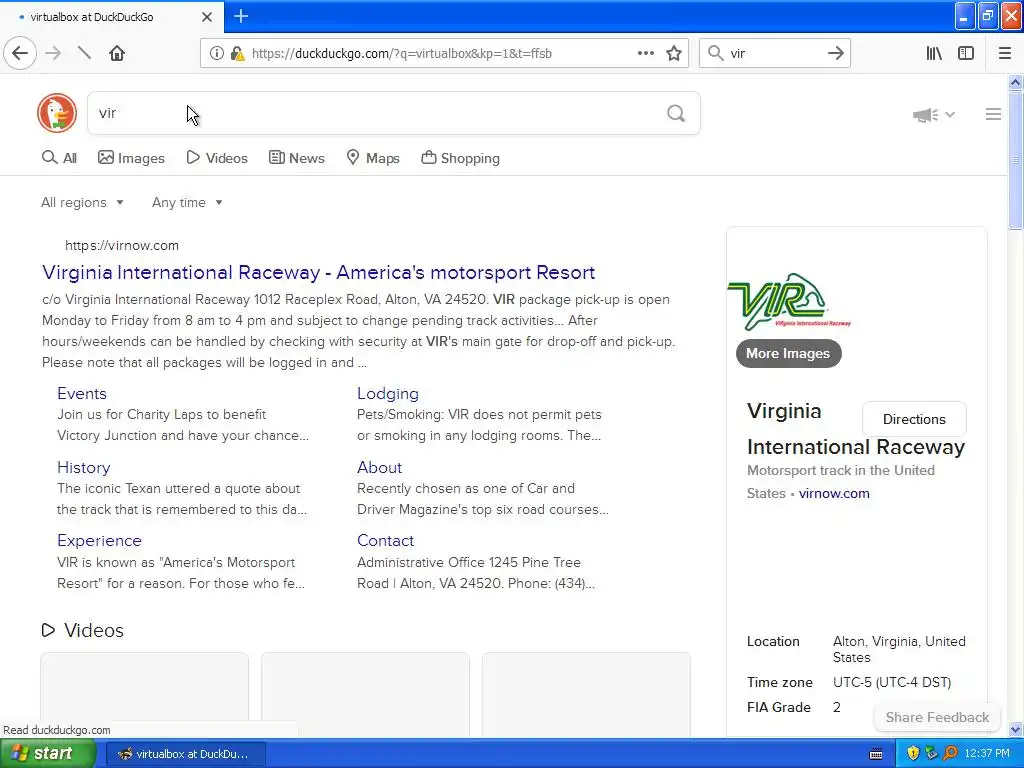Toggle the sidebar view icon
The height and width of the screenshot is (768, 1024).
point(966,54)
